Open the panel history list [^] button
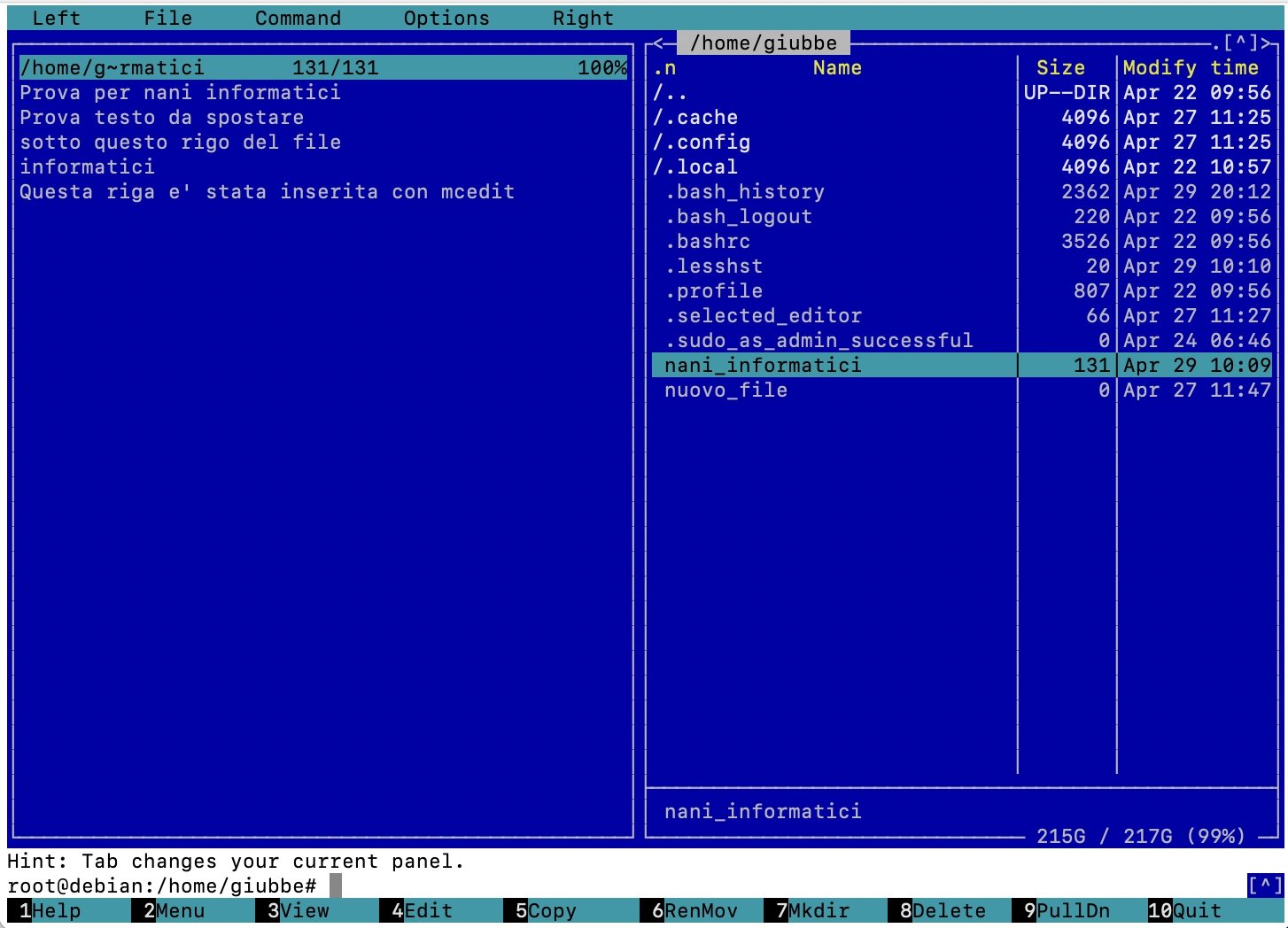1288x928 pixels. [1241, 43]
